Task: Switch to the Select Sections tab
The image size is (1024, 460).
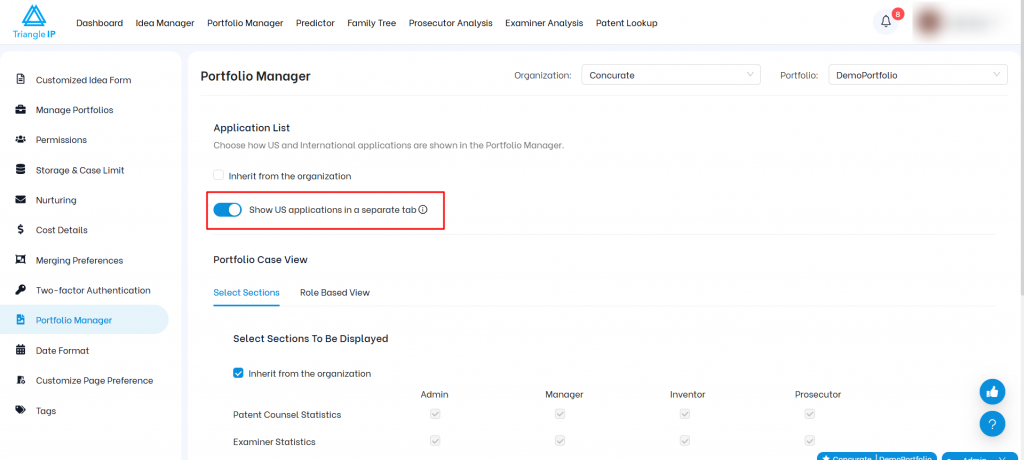Action: pyautogui.click(x=246, y=293)
